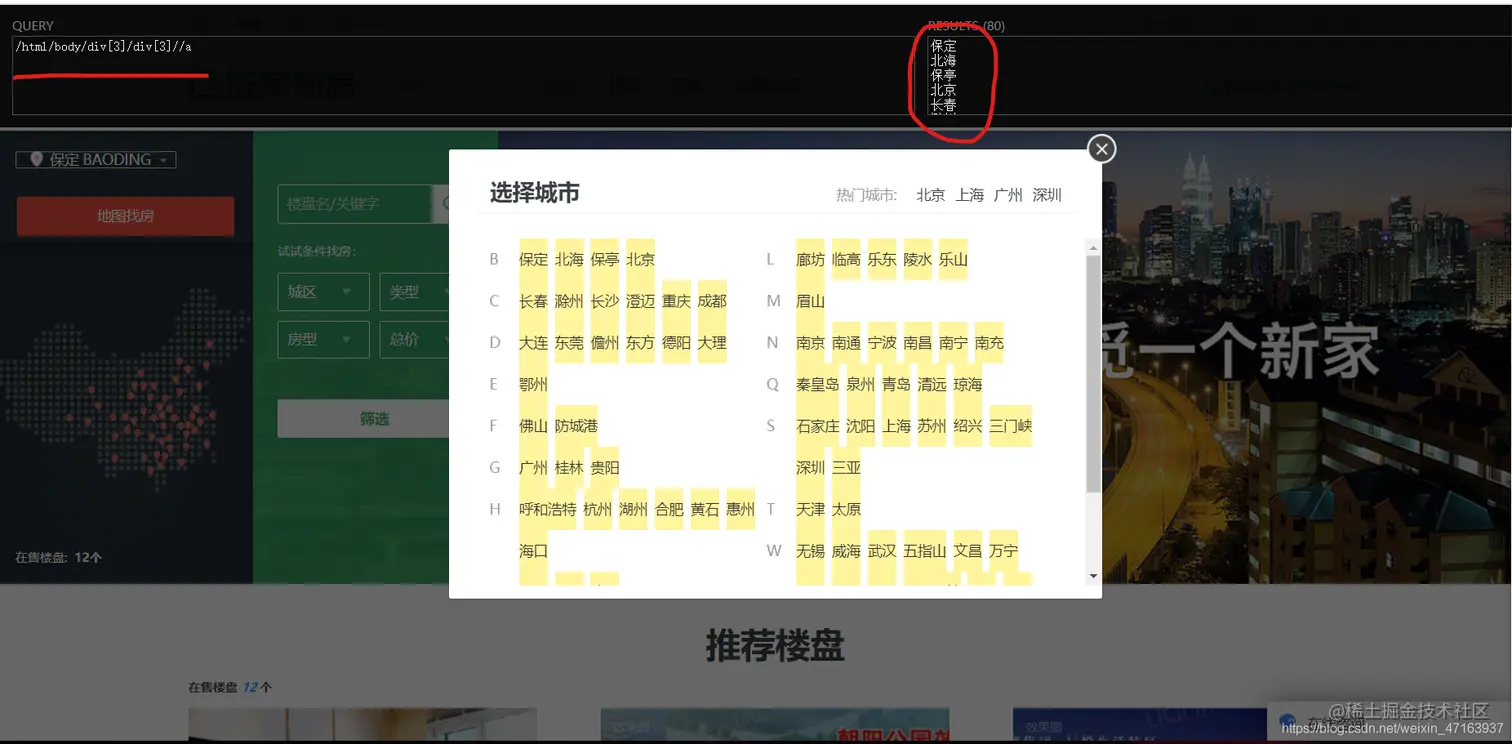This screenshot has height=744, width=1512.
Task: Open the 房型 layout dropdown
Action: (x=322, y=340)
